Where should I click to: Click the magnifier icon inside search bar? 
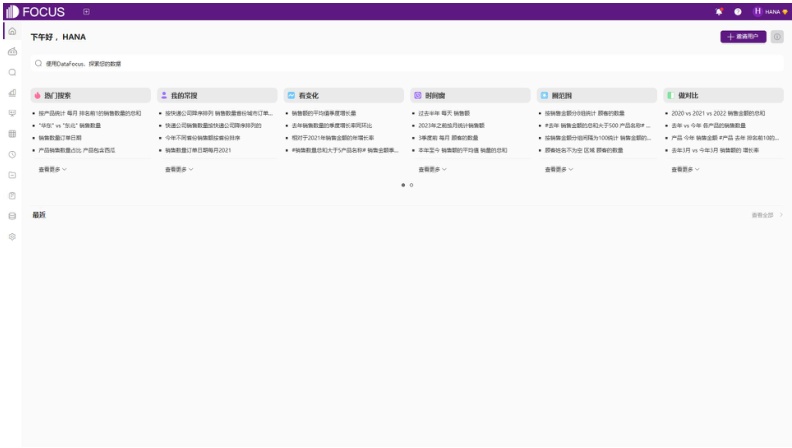click(38, 64)
